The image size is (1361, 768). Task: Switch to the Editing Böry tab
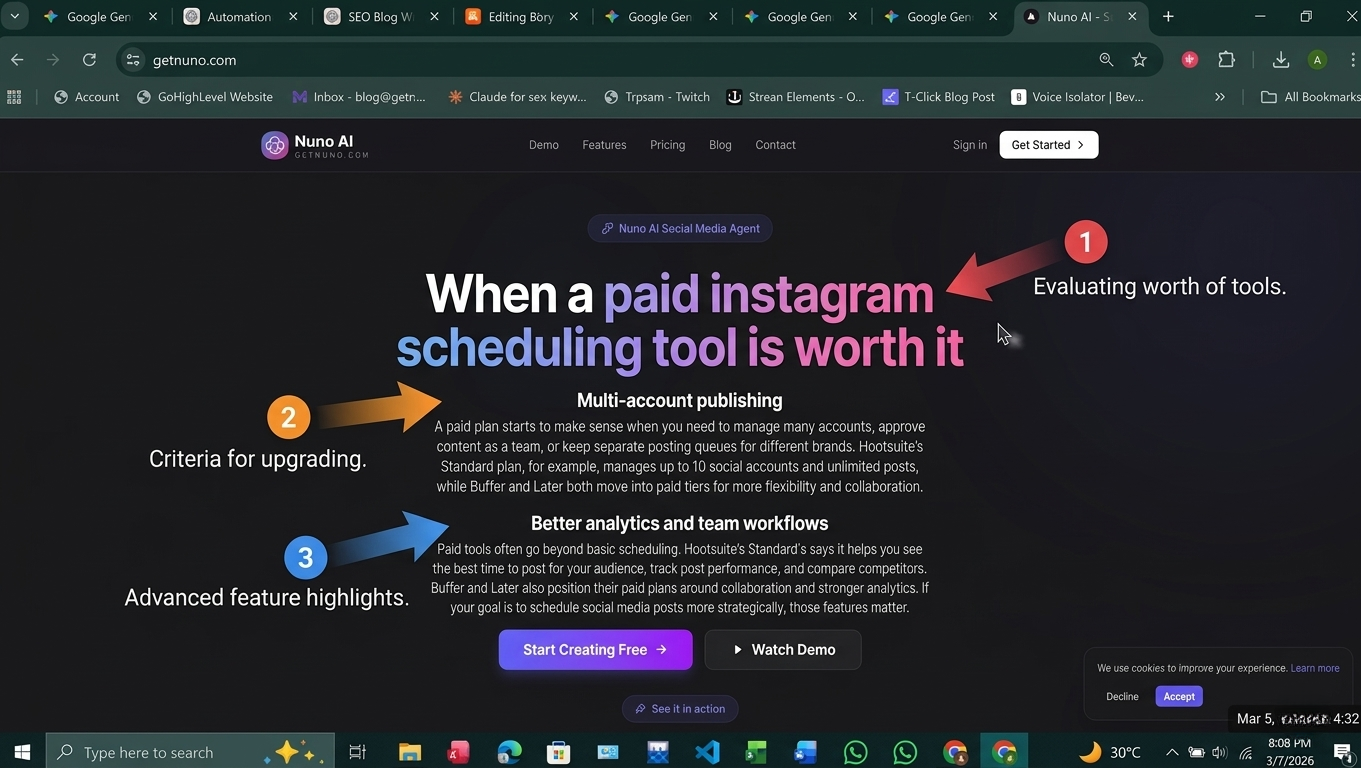coord(520,17)
